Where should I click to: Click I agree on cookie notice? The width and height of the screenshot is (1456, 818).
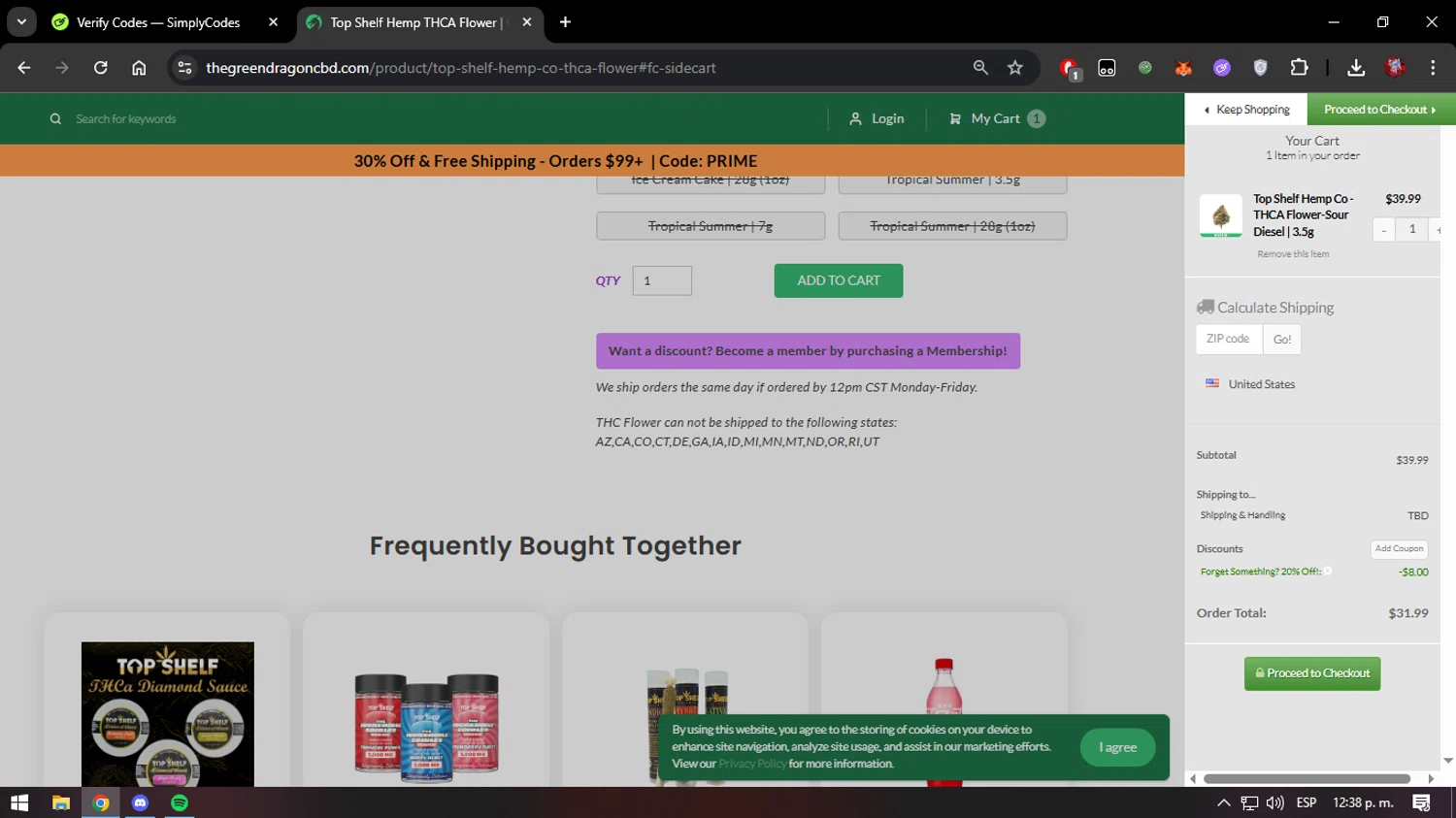1117,747
